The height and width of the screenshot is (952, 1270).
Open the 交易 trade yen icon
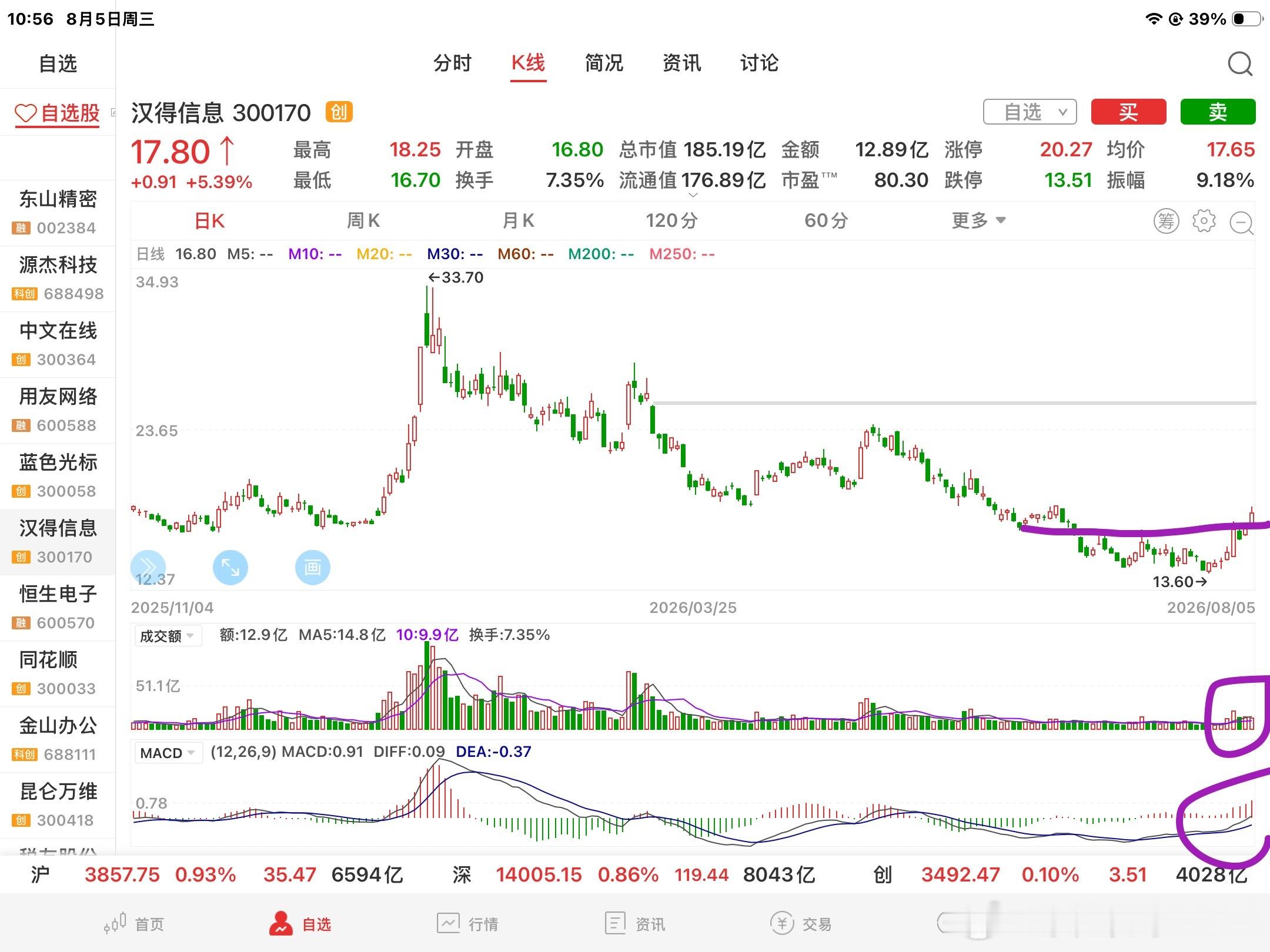click(801, 924)
